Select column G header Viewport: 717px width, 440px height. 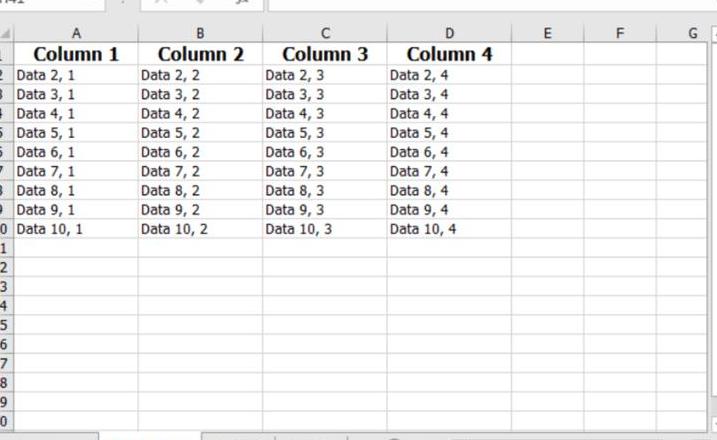pyautogui.click(x=682, y=33)
